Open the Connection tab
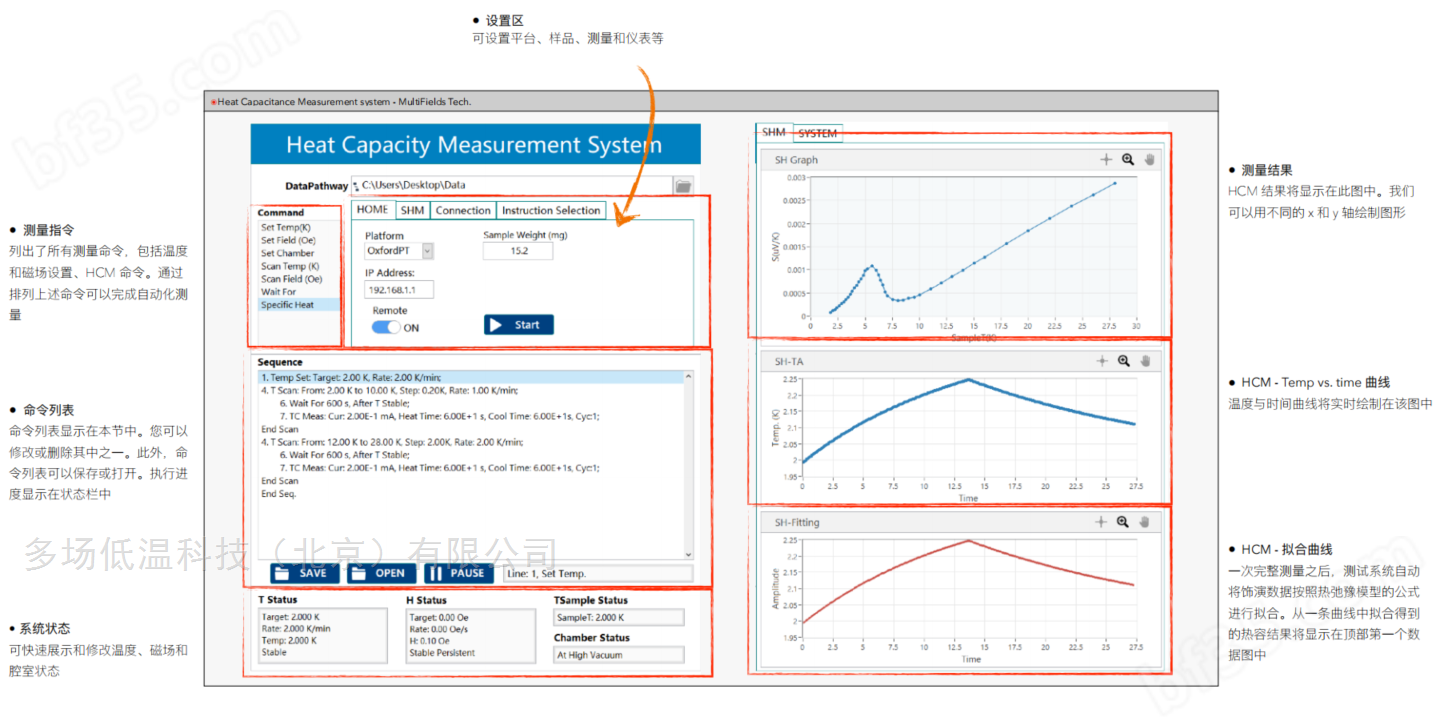1437x727 pixels. [x=463, y=210]
